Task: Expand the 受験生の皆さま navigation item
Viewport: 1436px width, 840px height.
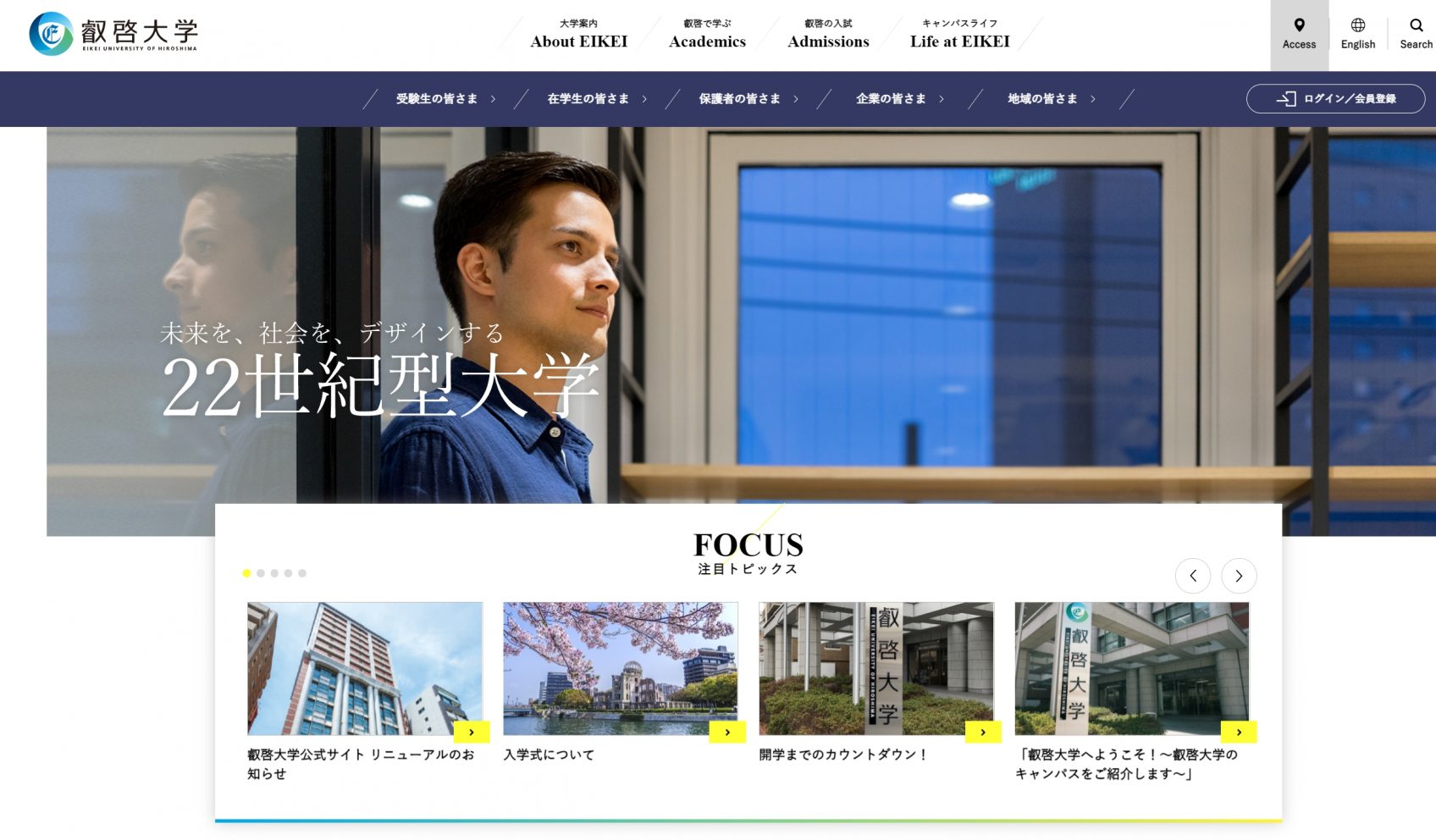Action: [x=445, y=99]
